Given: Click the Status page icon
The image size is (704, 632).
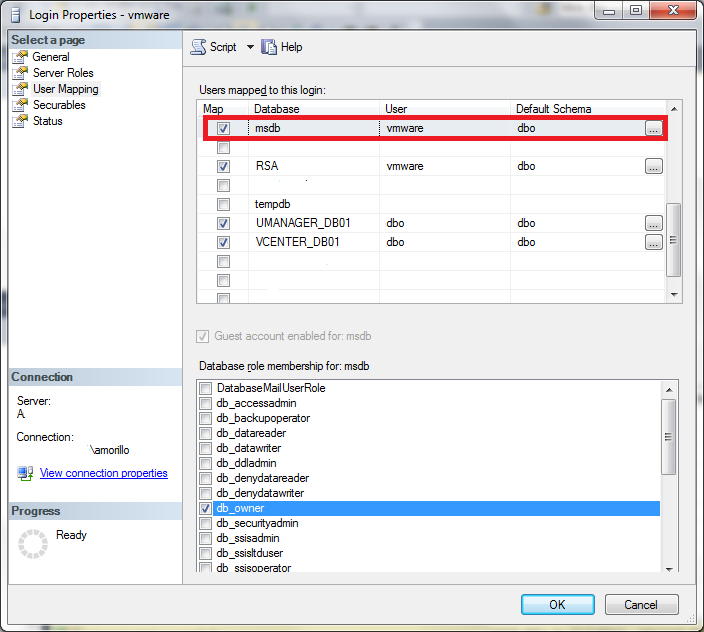Looking at the screenshot, I should [x=20, y=121].
